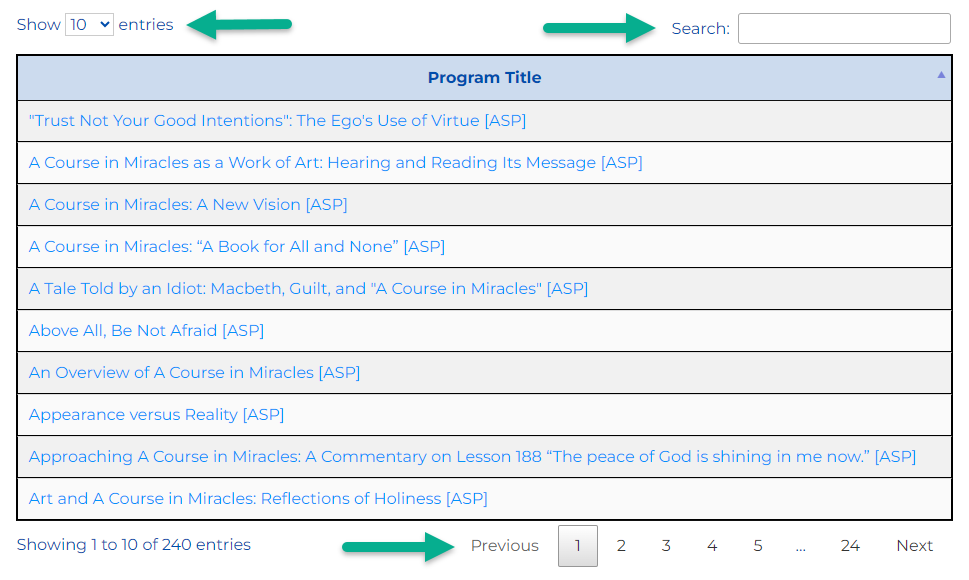The height and width of the screenshot is (580, 969).
Task: Open A Course in Miracles as a Work of Art
Action: [x=335, y=163]
